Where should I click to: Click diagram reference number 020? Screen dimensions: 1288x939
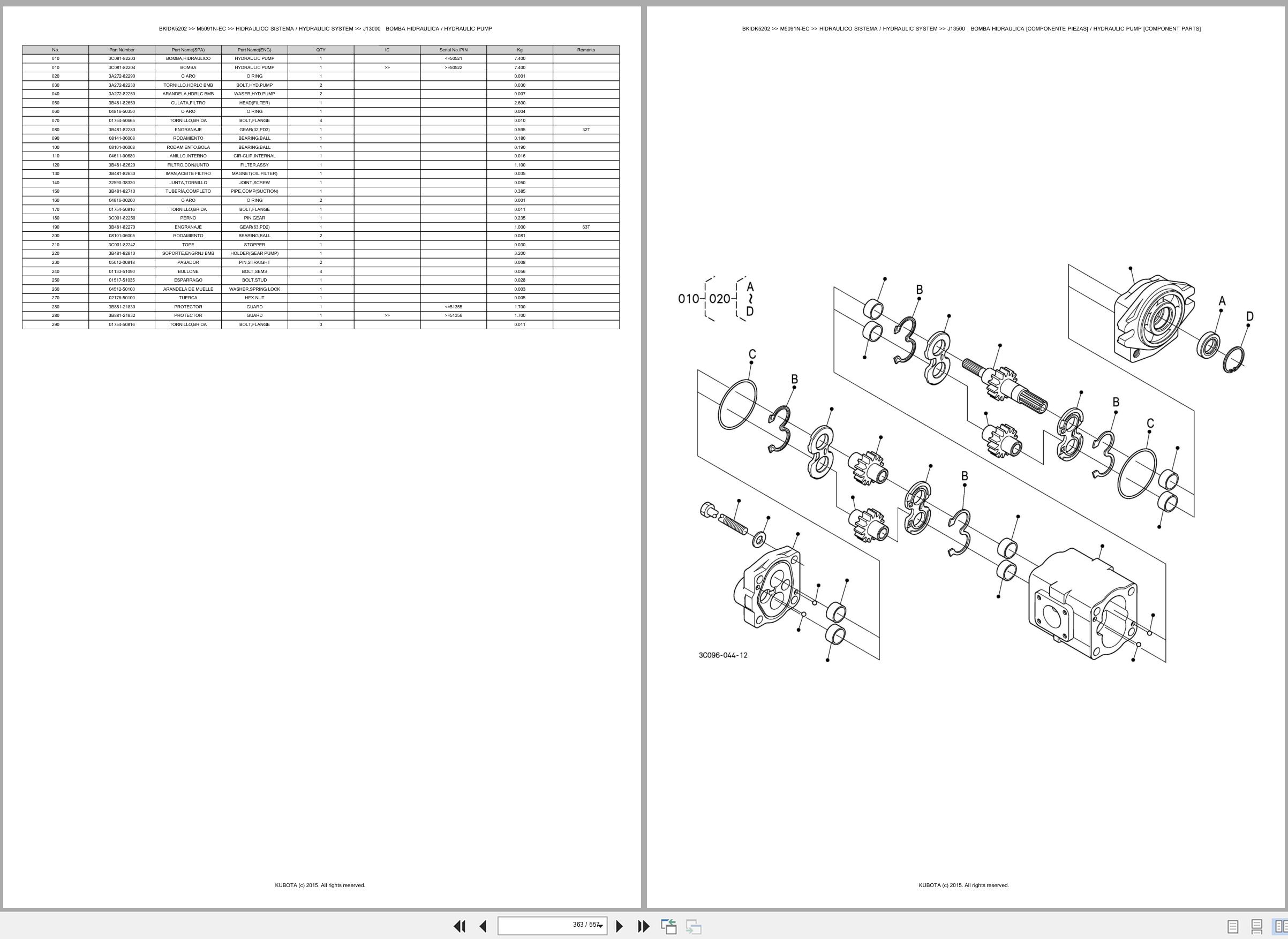pos(719,298)
